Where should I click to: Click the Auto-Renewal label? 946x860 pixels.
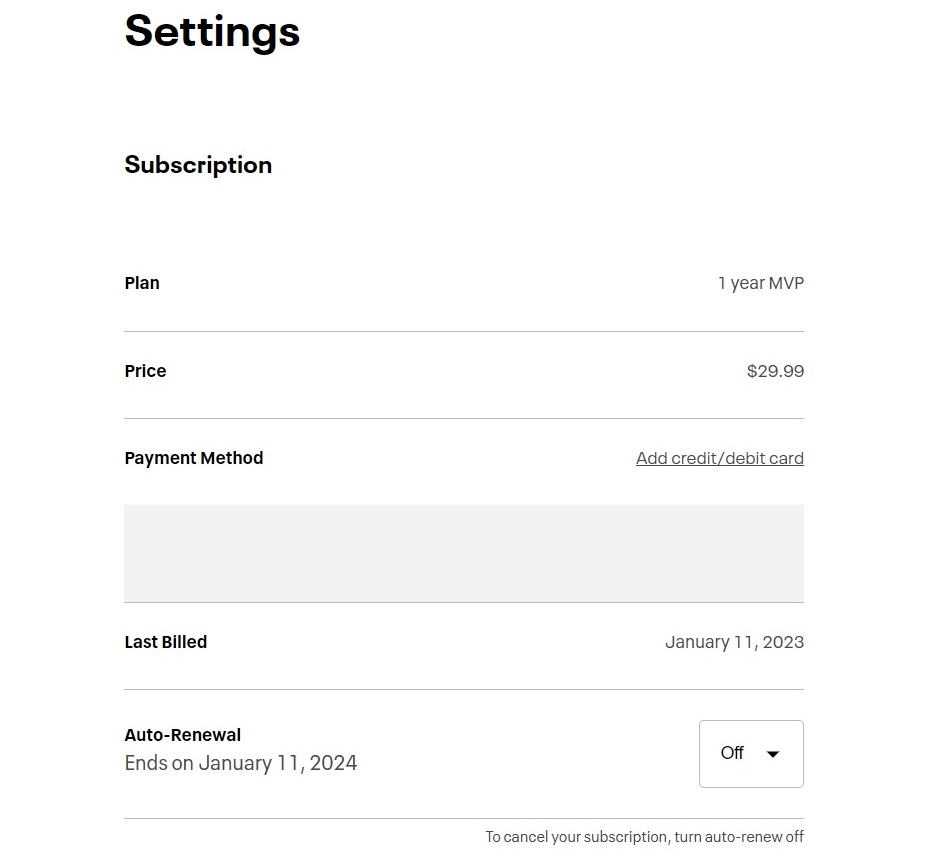coord(183,735)
